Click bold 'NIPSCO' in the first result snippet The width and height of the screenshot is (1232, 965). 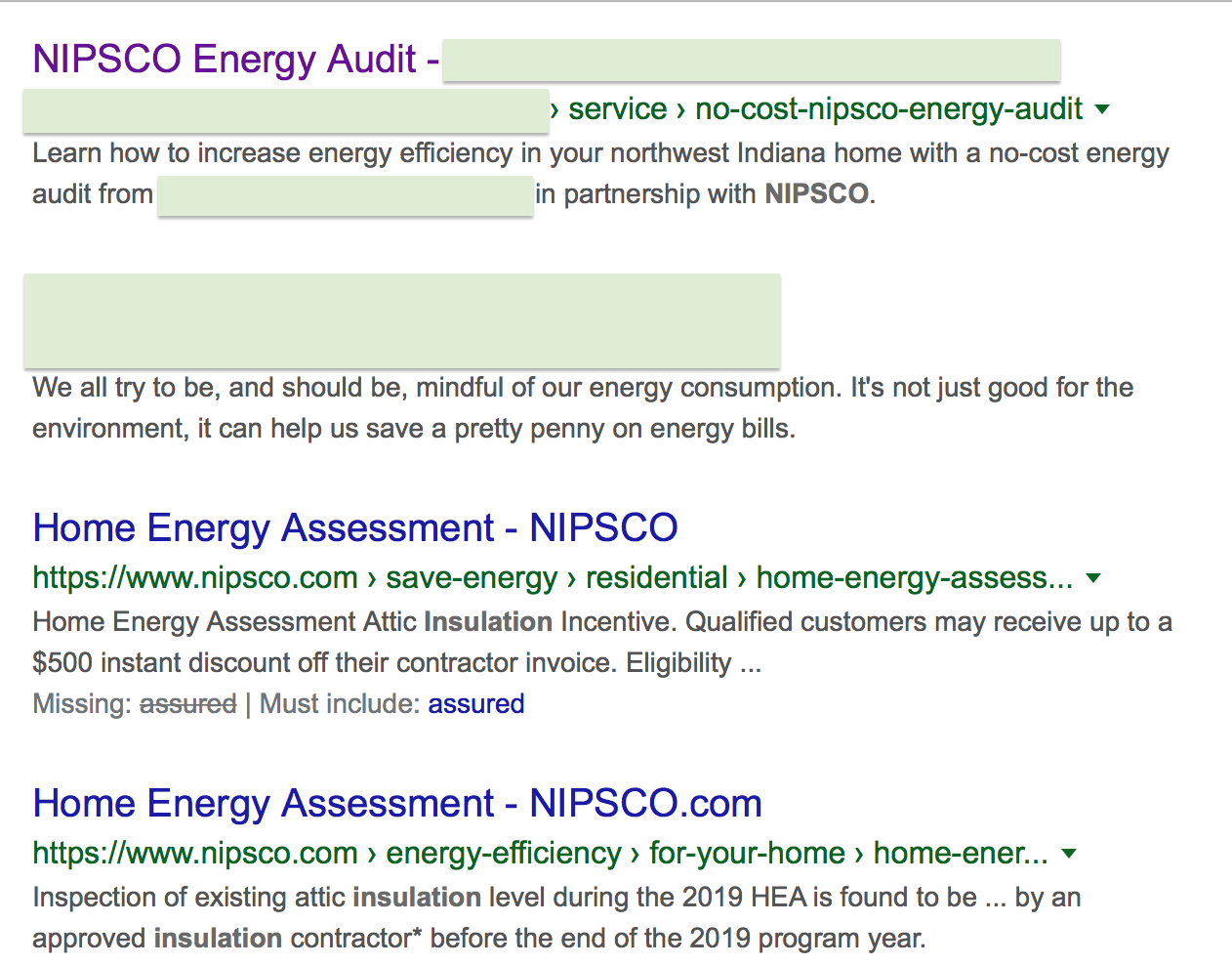pos(816,194)
